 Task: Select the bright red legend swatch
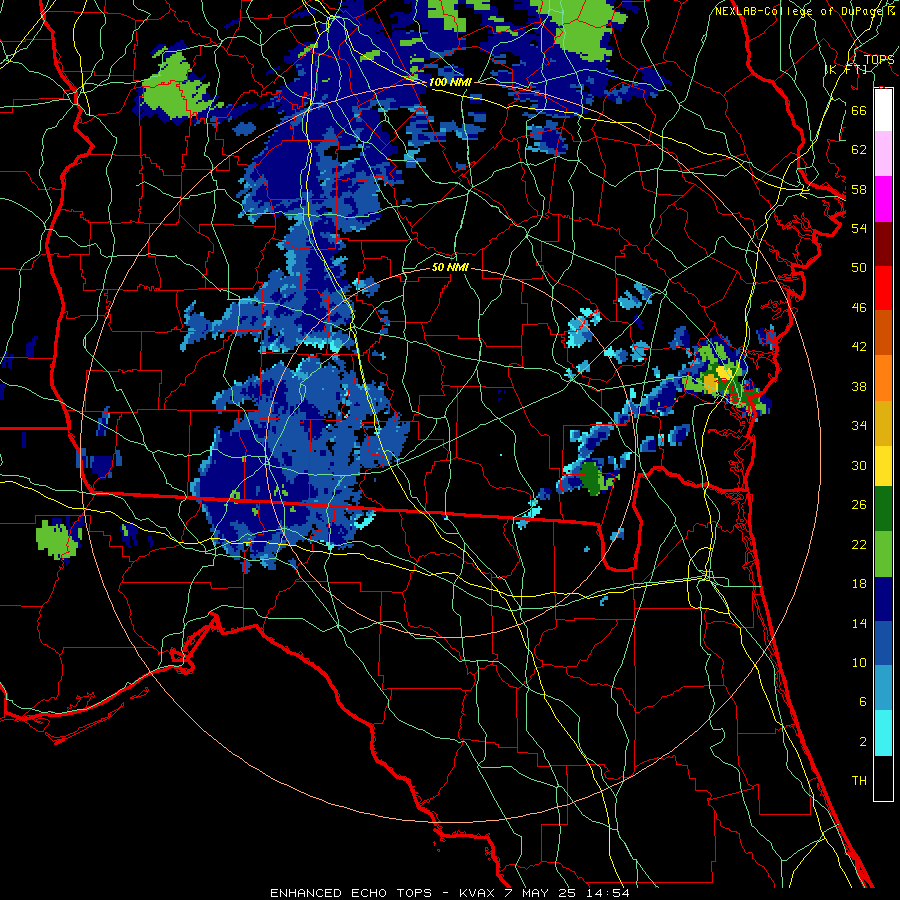tap(883, 288)
